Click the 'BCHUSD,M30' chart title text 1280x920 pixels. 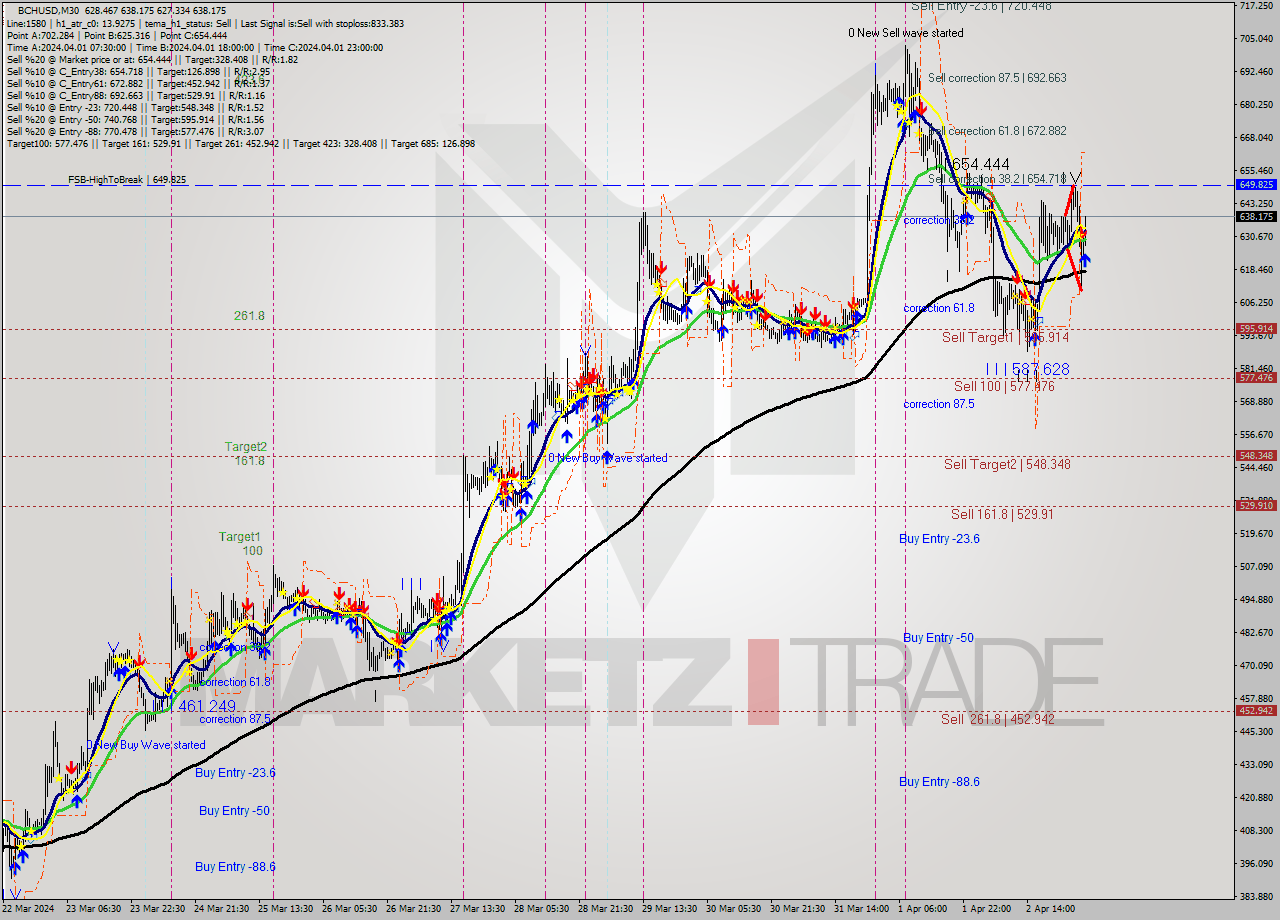pos(46,10)
